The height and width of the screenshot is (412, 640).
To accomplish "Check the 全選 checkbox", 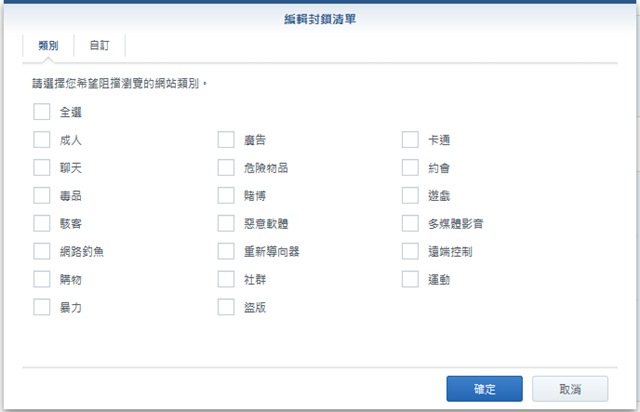I will point(42,112).
